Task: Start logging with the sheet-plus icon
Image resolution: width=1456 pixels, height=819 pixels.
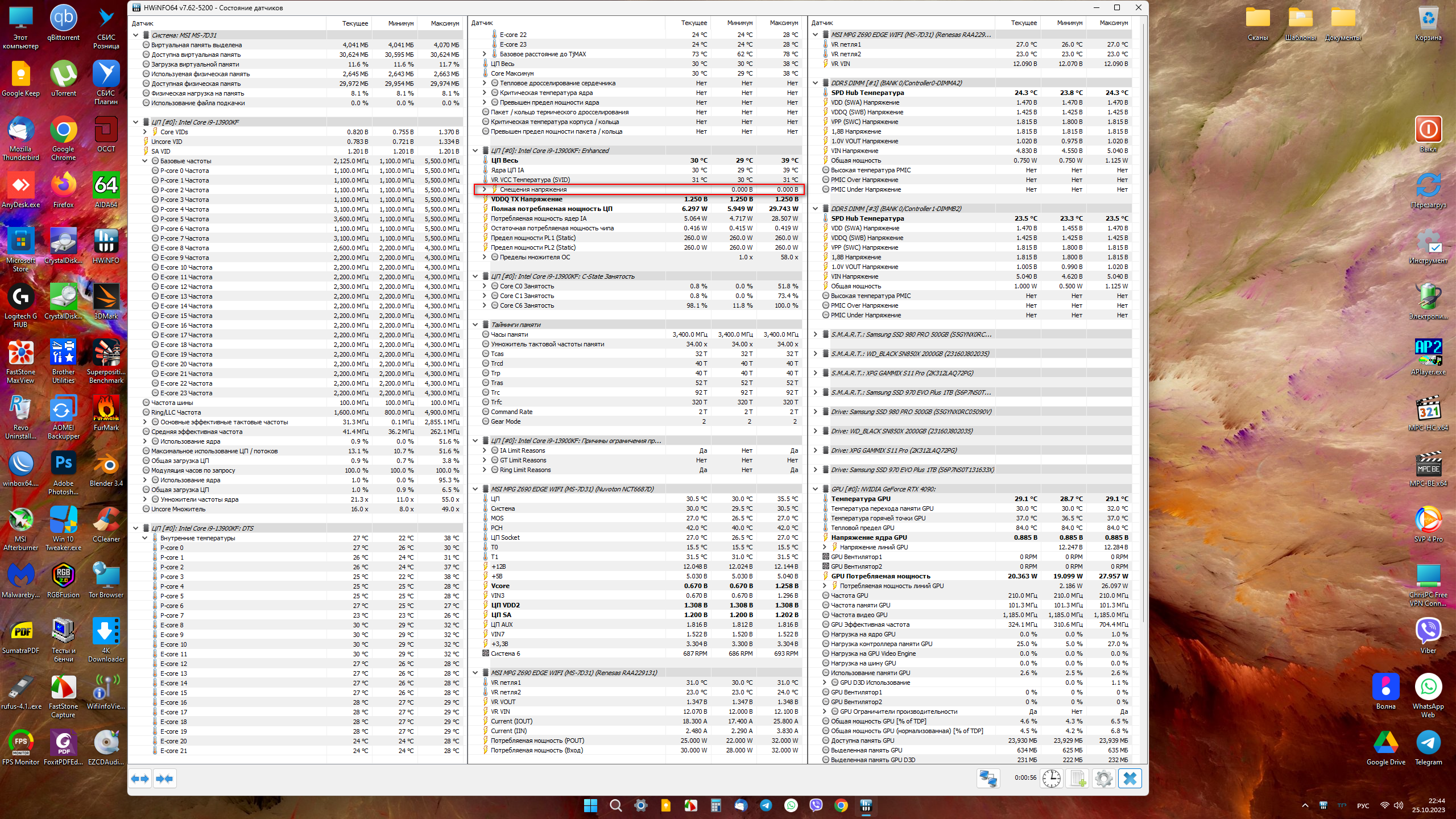Action: tap(1077, 778)
